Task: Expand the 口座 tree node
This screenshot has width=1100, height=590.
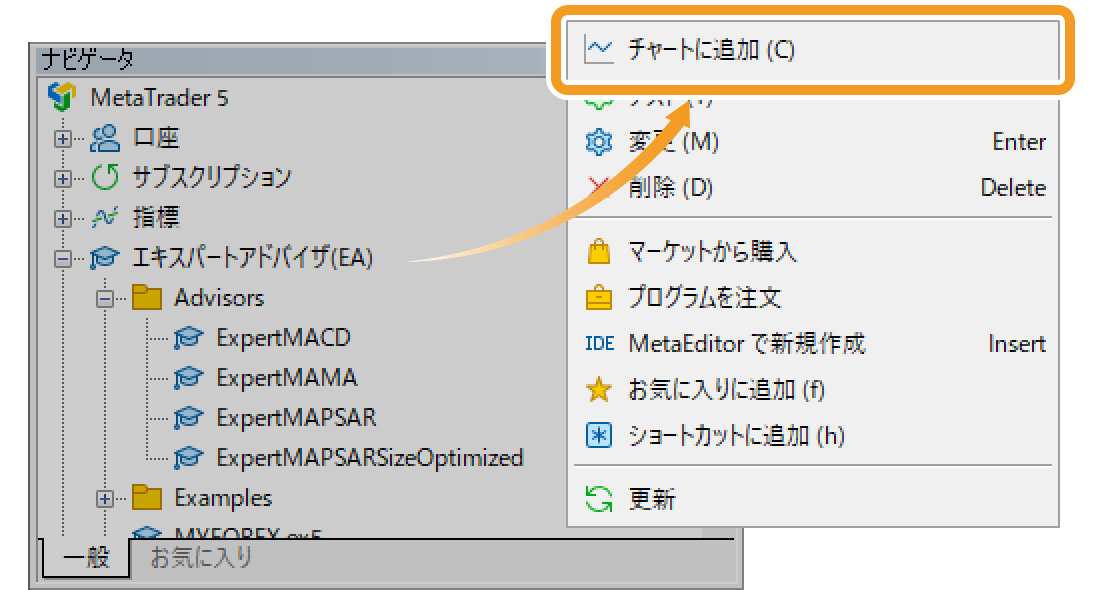Action: [x=62, y=139]
